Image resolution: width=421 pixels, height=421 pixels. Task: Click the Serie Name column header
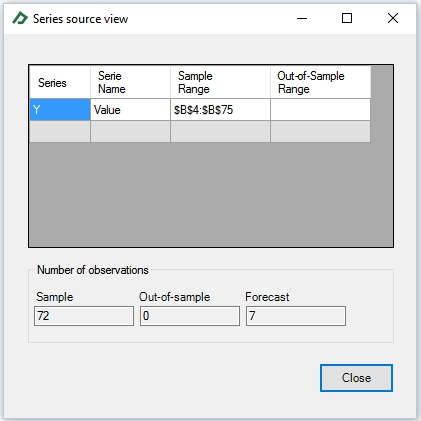tap(130, 82)
